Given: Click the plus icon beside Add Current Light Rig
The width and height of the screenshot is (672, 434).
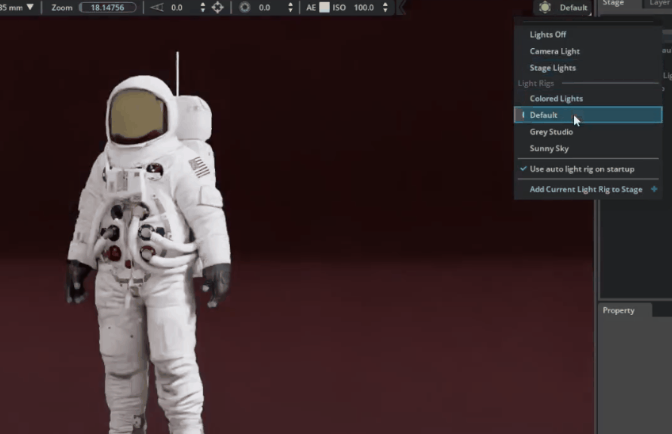Looking at the screenshot, I should click(654, 189).
